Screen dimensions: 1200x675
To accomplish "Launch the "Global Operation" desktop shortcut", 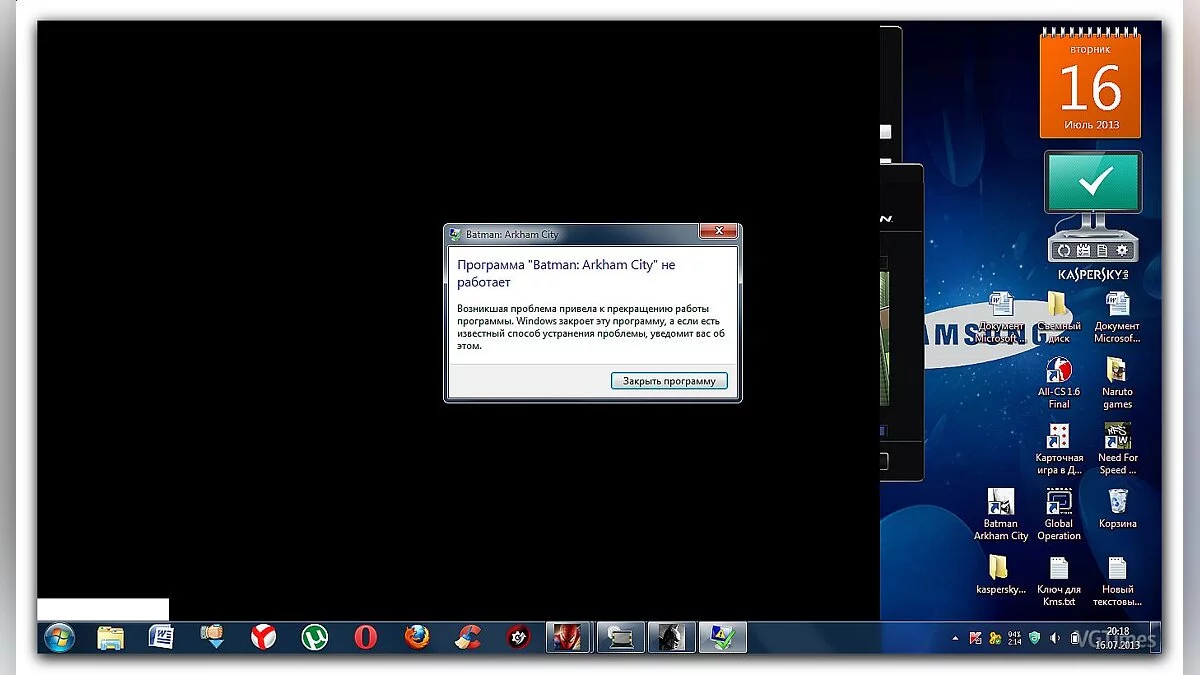I will coord(1058,514).
